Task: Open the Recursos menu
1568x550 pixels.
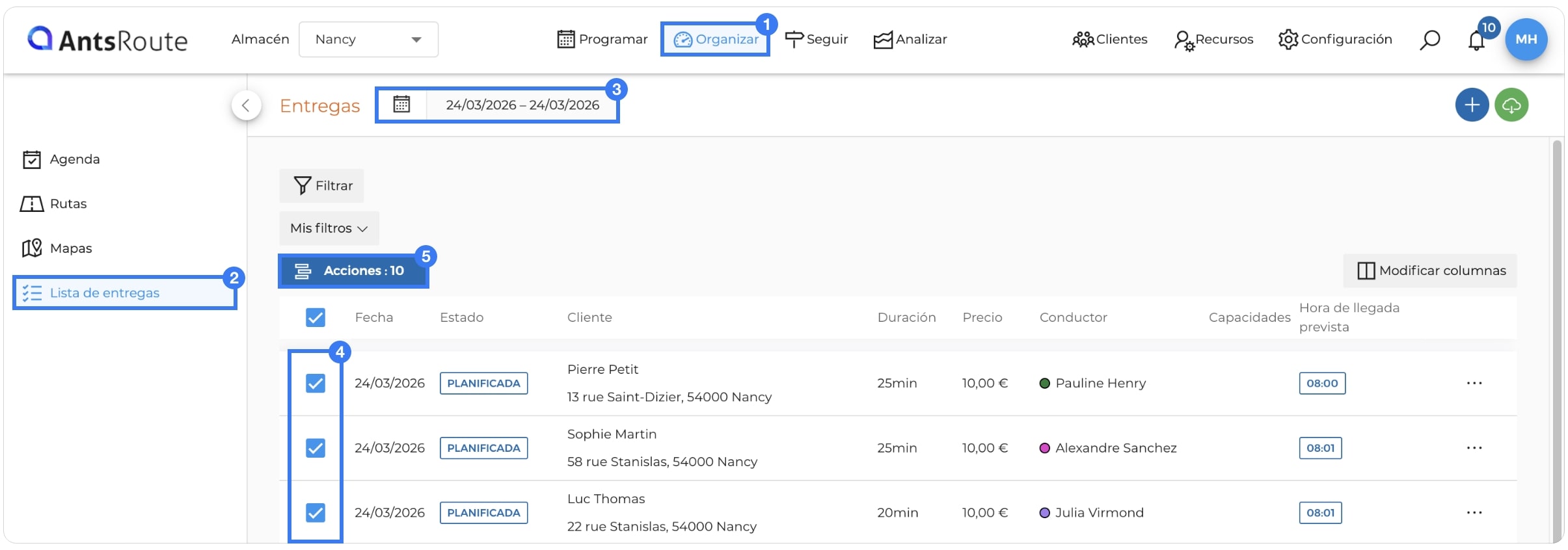Action: 1213,40
